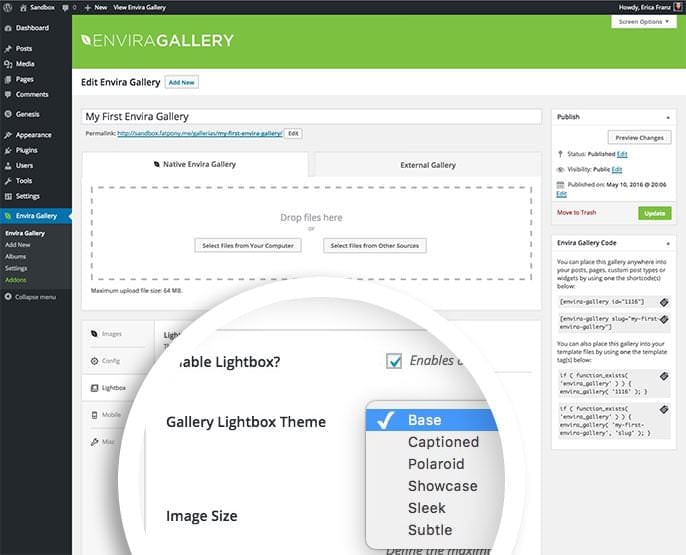Expand the Screen Options dropdown
The image size is (686, 555).
[x=643, y=21]
